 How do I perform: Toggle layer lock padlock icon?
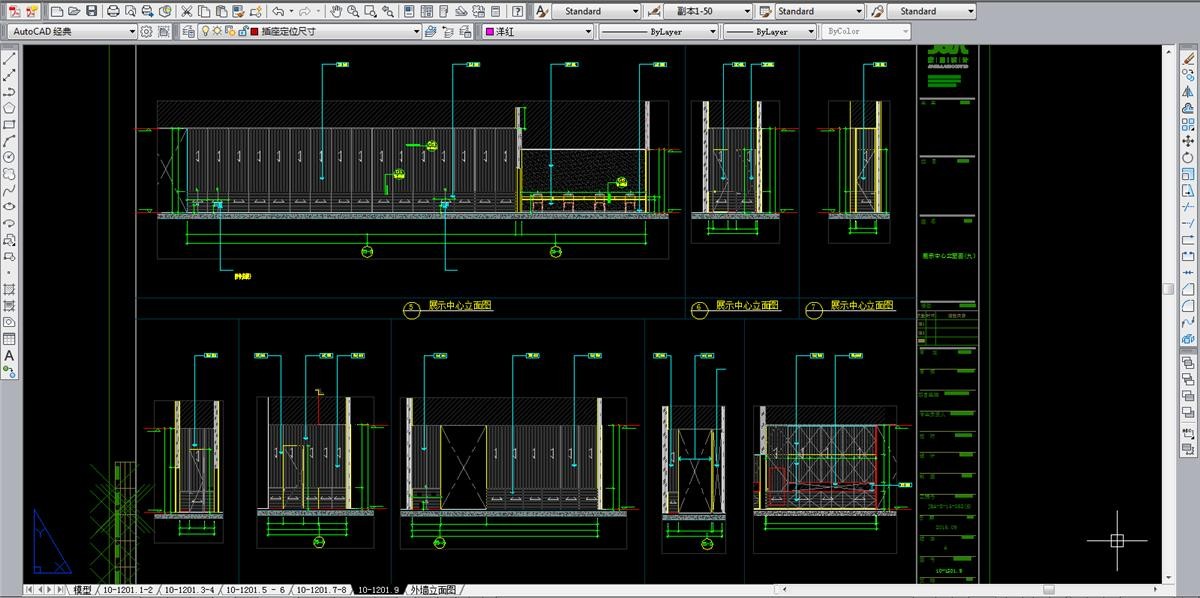click(x=241, y=31)
